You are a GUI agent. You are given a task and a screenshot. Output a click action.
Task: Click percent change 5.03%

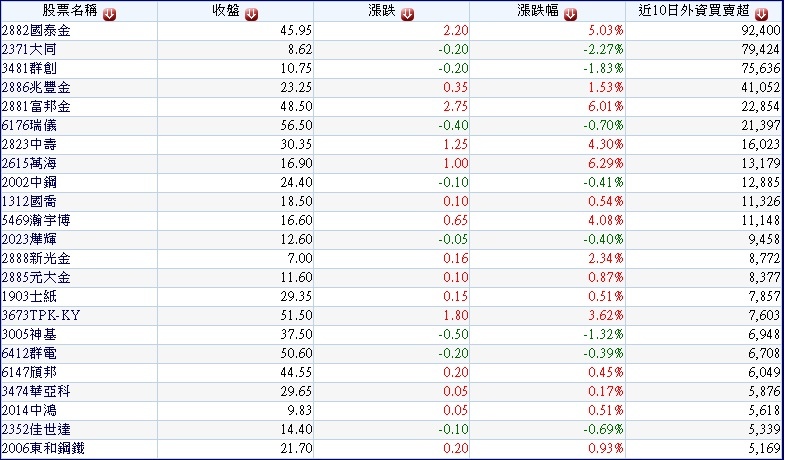point(606,31)
